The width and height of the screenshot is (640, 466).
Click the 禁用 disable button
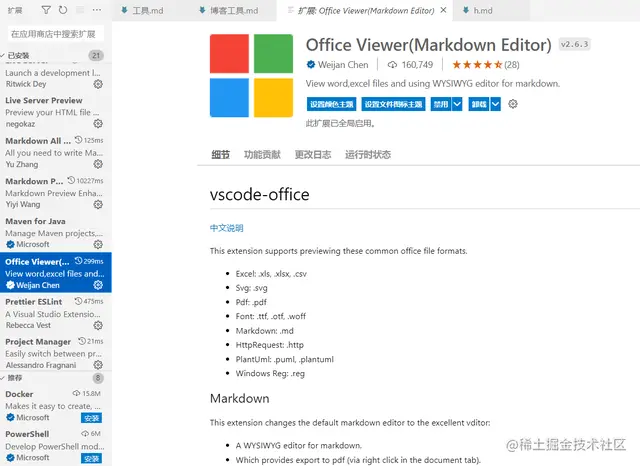(x=441, y=104)
